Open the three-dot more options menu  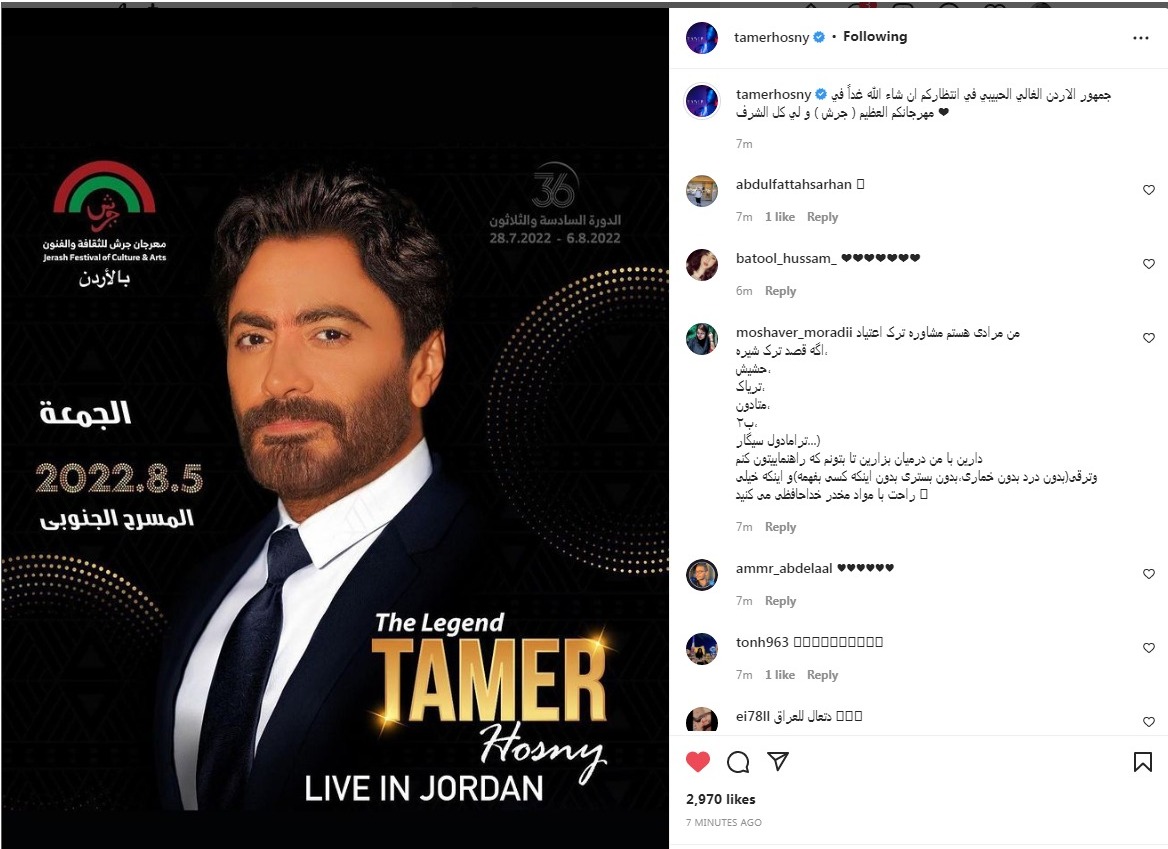pos(1140,38)
